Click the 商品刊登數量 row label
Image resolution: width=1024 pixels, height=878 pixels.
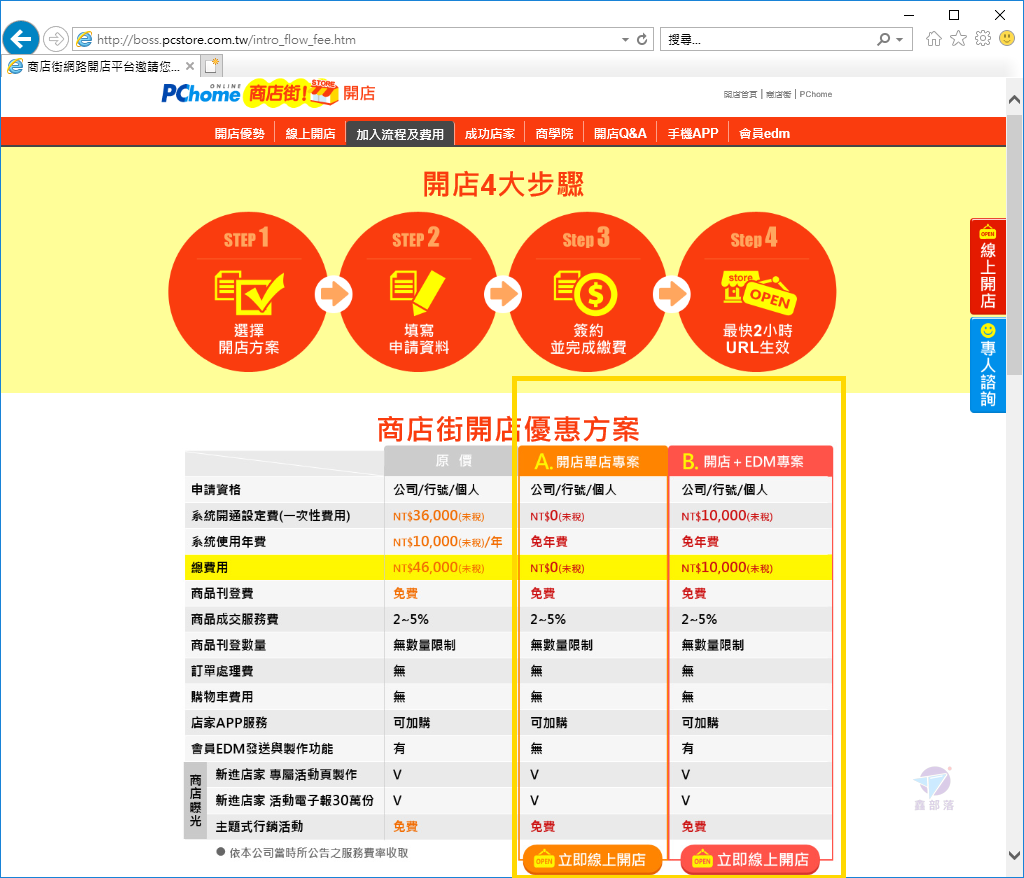229,645
